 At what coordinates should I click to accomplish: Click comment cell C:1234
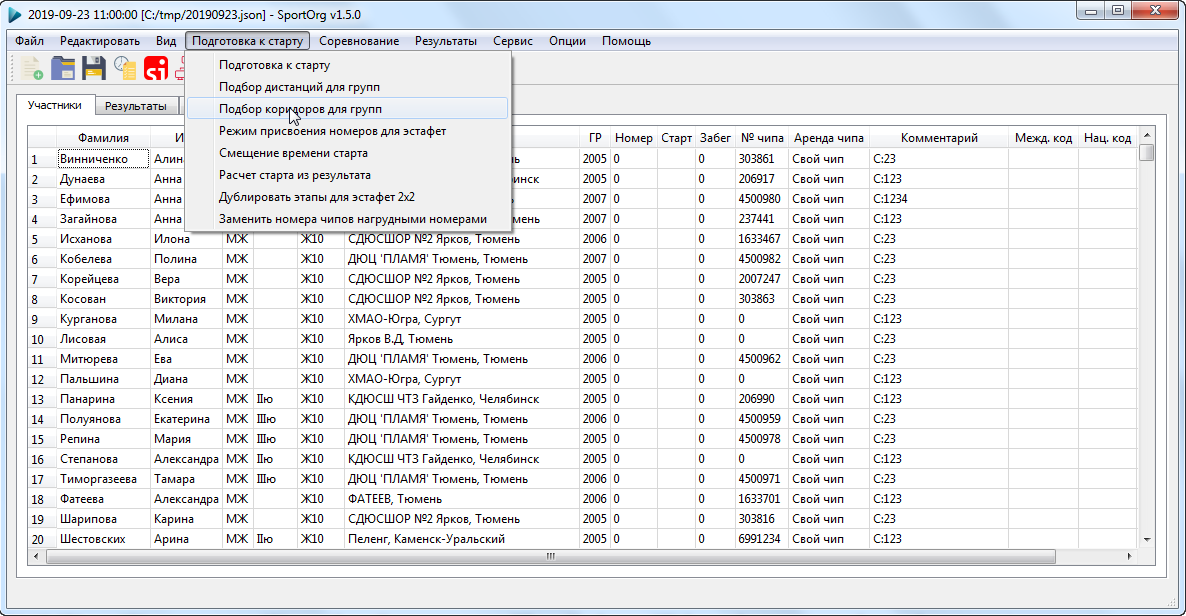click(939, 199)
